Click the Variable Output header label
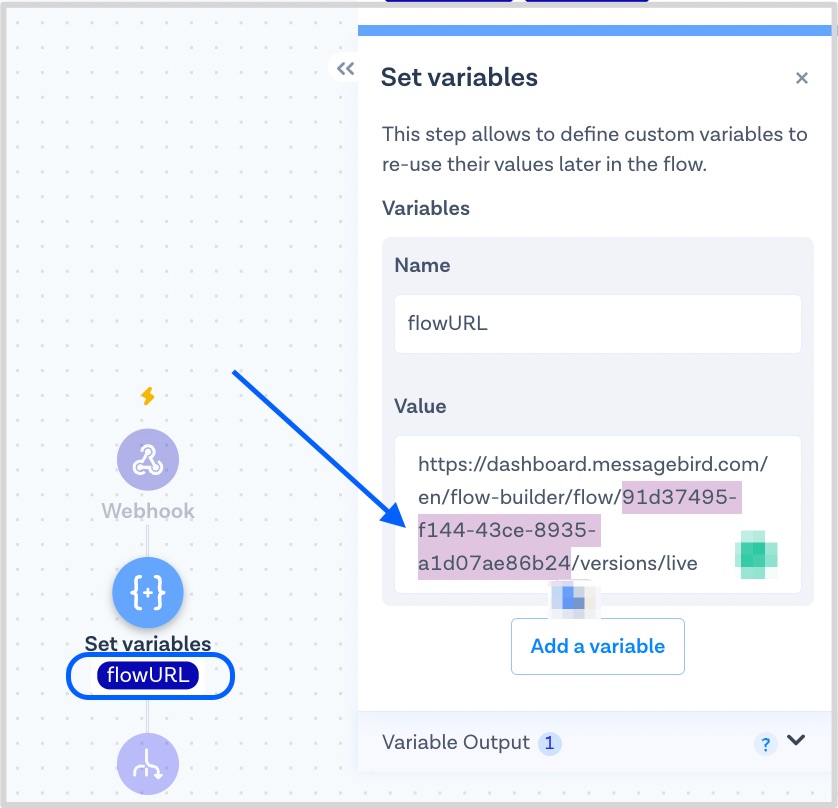This screenshot has width=838, height=808. (x=455, y=742)
